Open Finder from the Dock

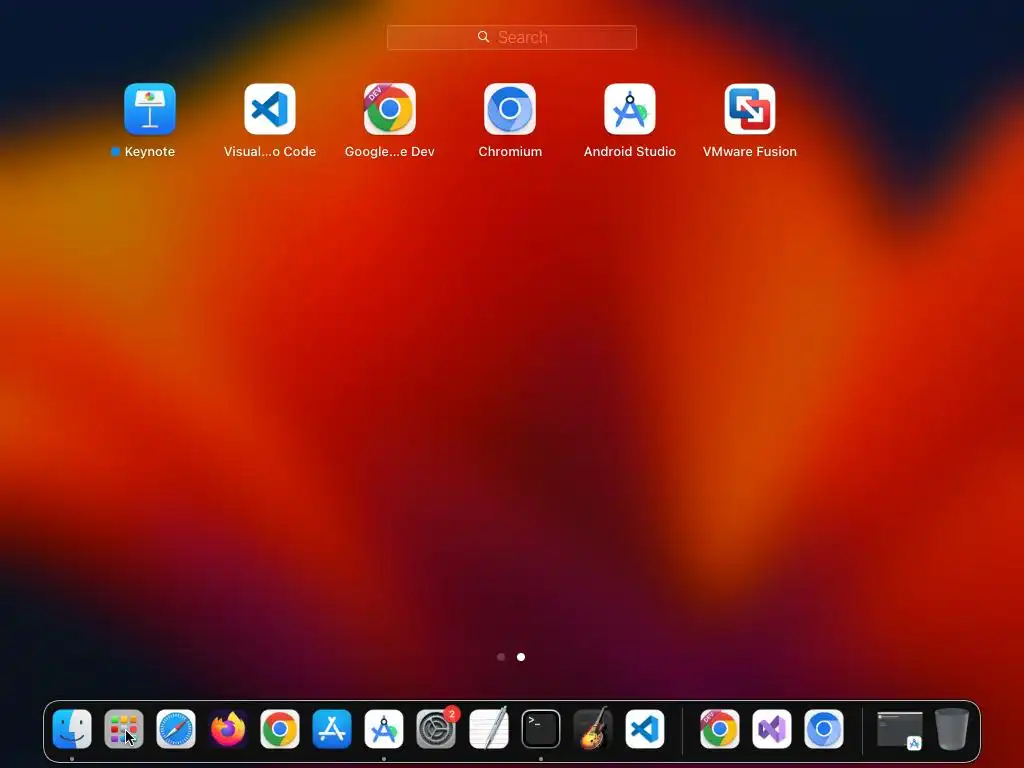72,729
